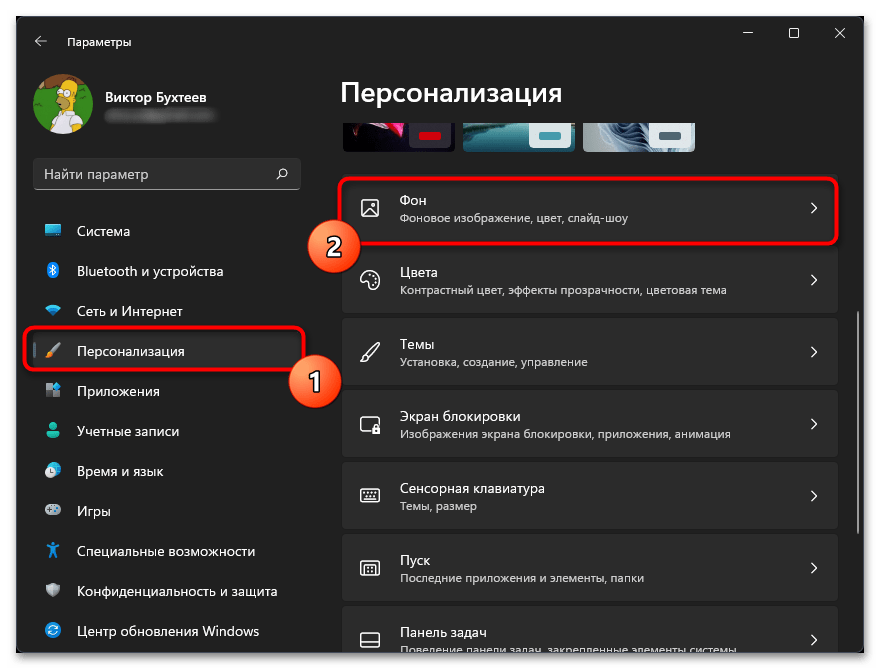Viewport: 880px width, 669px height.
Task: Open Сенсорная клавиатура settings
Action: [x=589, y=496]
